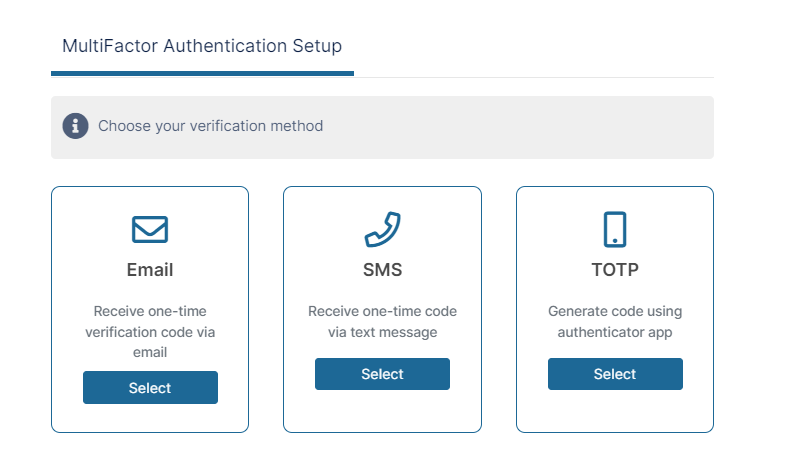Choose the SMS verification card
The width and height of the screenshot is (792, 457).
[x=382, y=374]
